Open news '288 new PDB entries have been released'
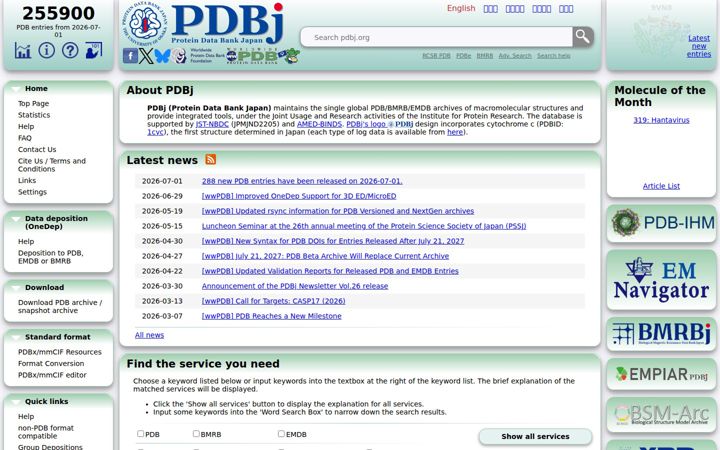The width and height of the screenshot is (720, 450). click(302, 181)
